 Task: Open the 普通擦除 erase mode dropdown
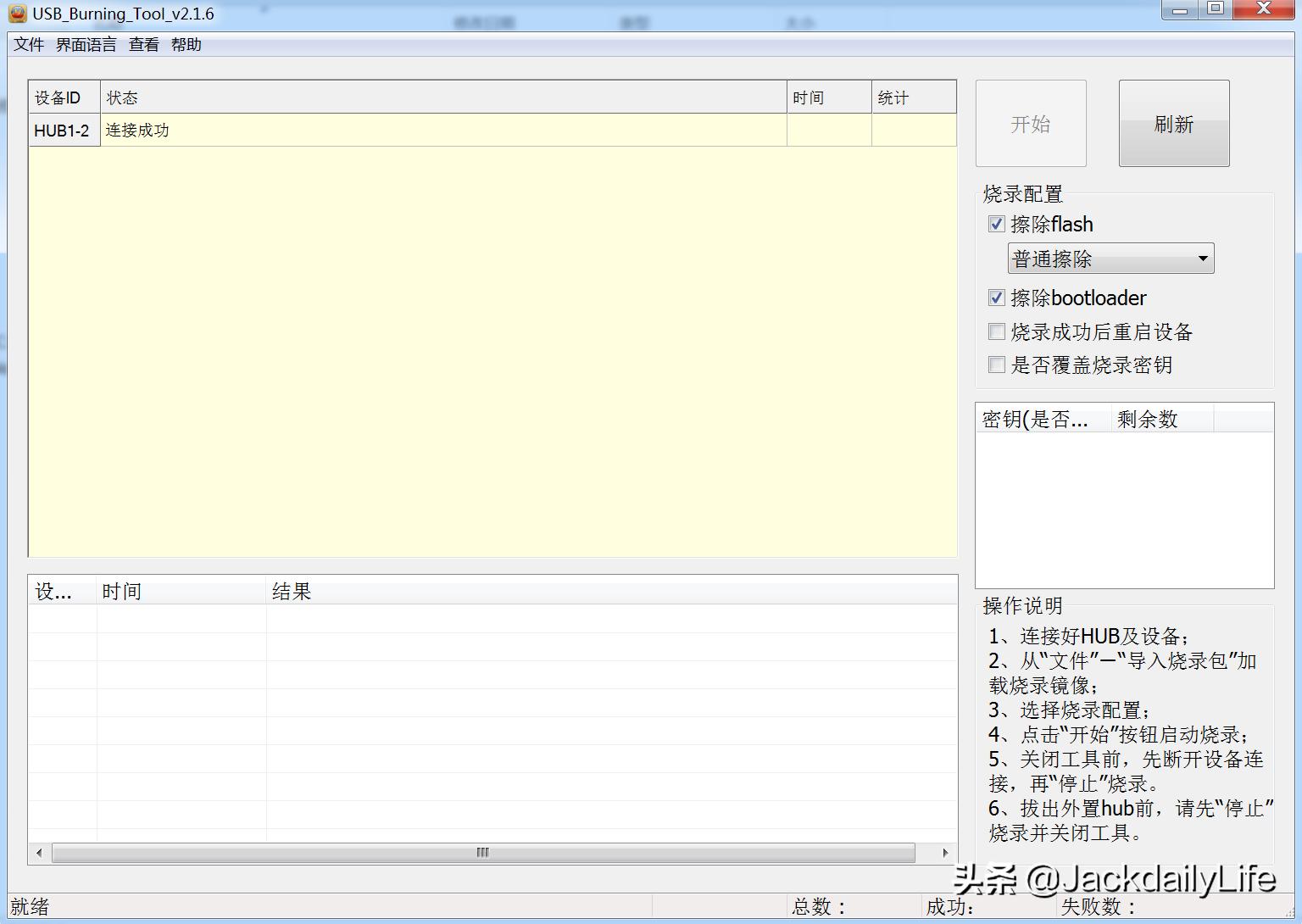pos(1110,259)
